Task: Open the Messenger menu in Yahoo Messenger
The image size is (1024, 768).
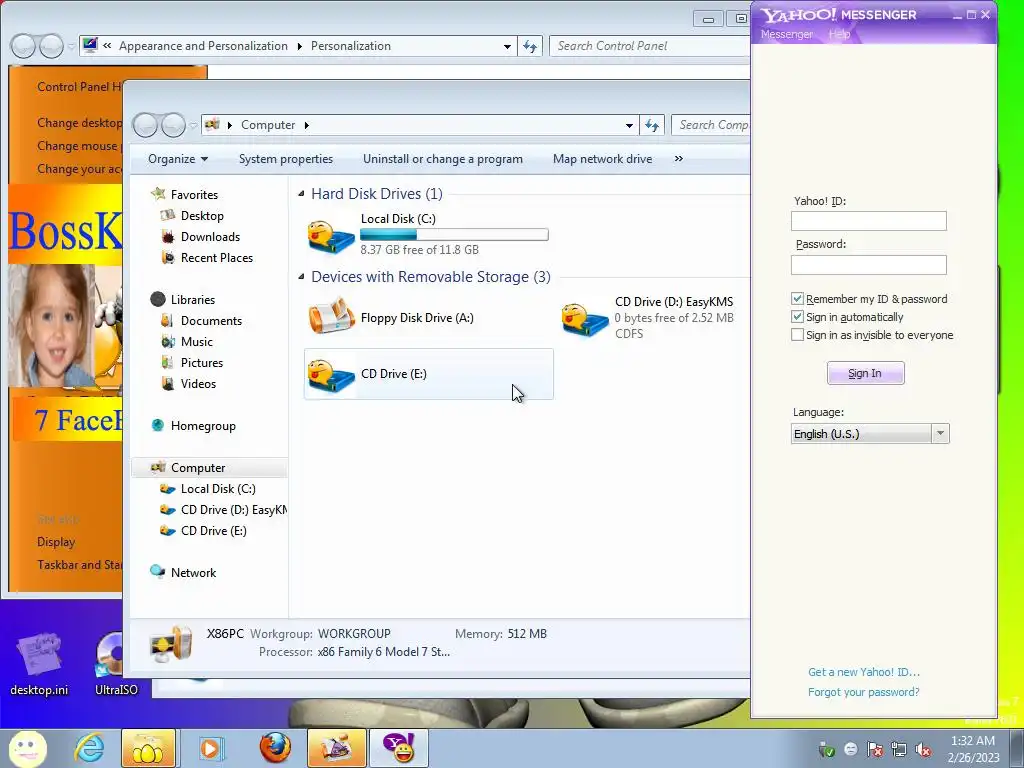Action: point(786,34)
